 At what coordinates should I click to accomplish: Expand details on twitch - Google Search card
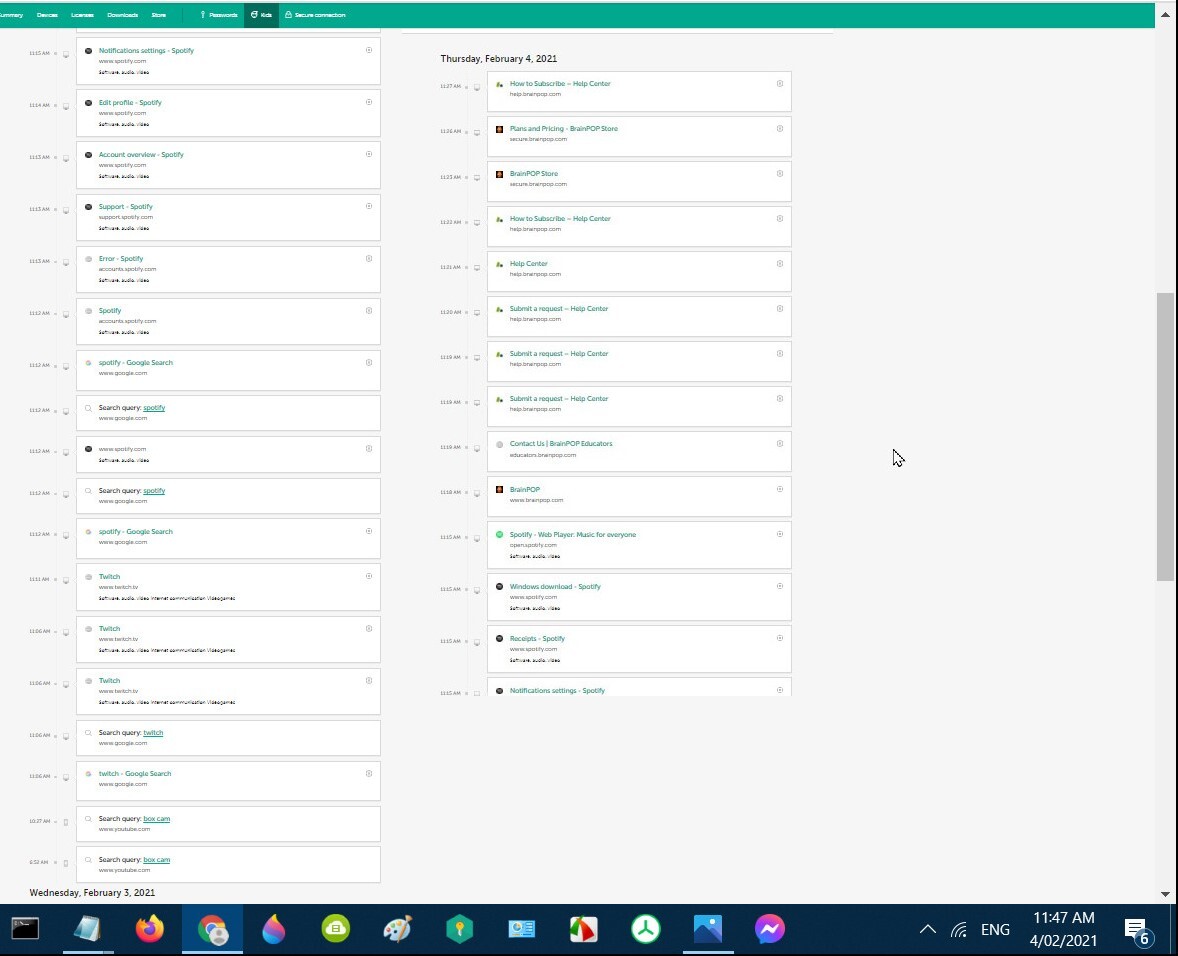369,773
